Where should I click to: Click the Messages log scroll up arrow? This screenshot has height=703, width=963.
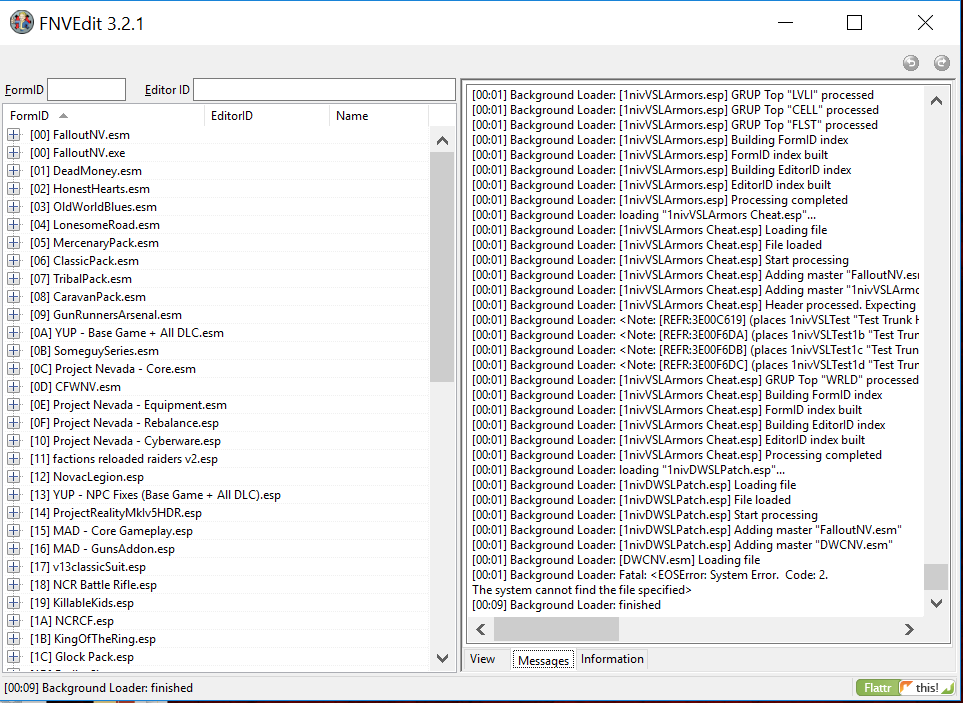(936, 101)
